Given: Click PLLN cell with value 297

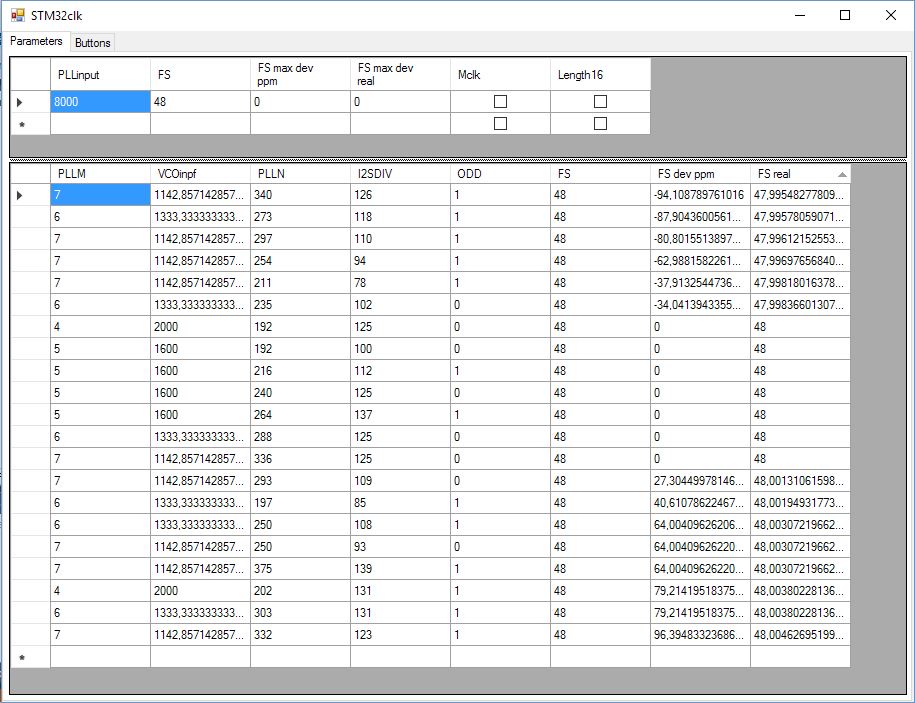Looking at the screenshot, I should coord(300,239).
